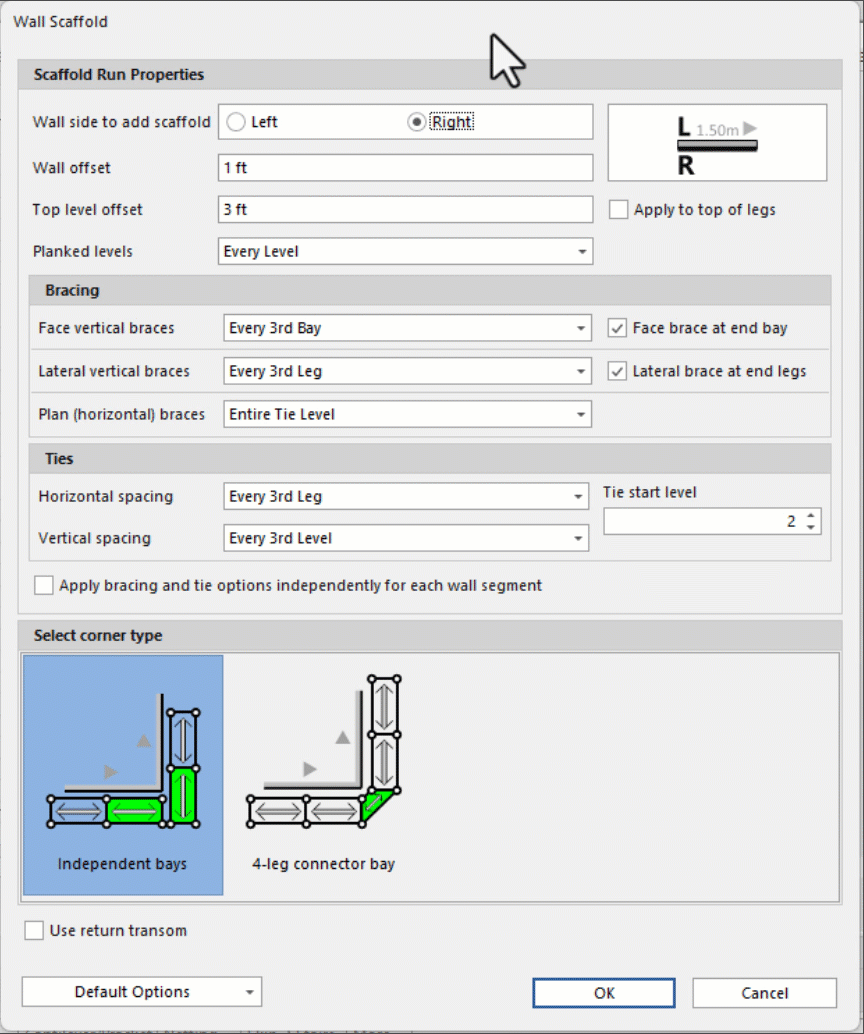Screen dimensions: 864x1034
Task: Uncheck Lateral brace at end legs
Action: [618, 371]
